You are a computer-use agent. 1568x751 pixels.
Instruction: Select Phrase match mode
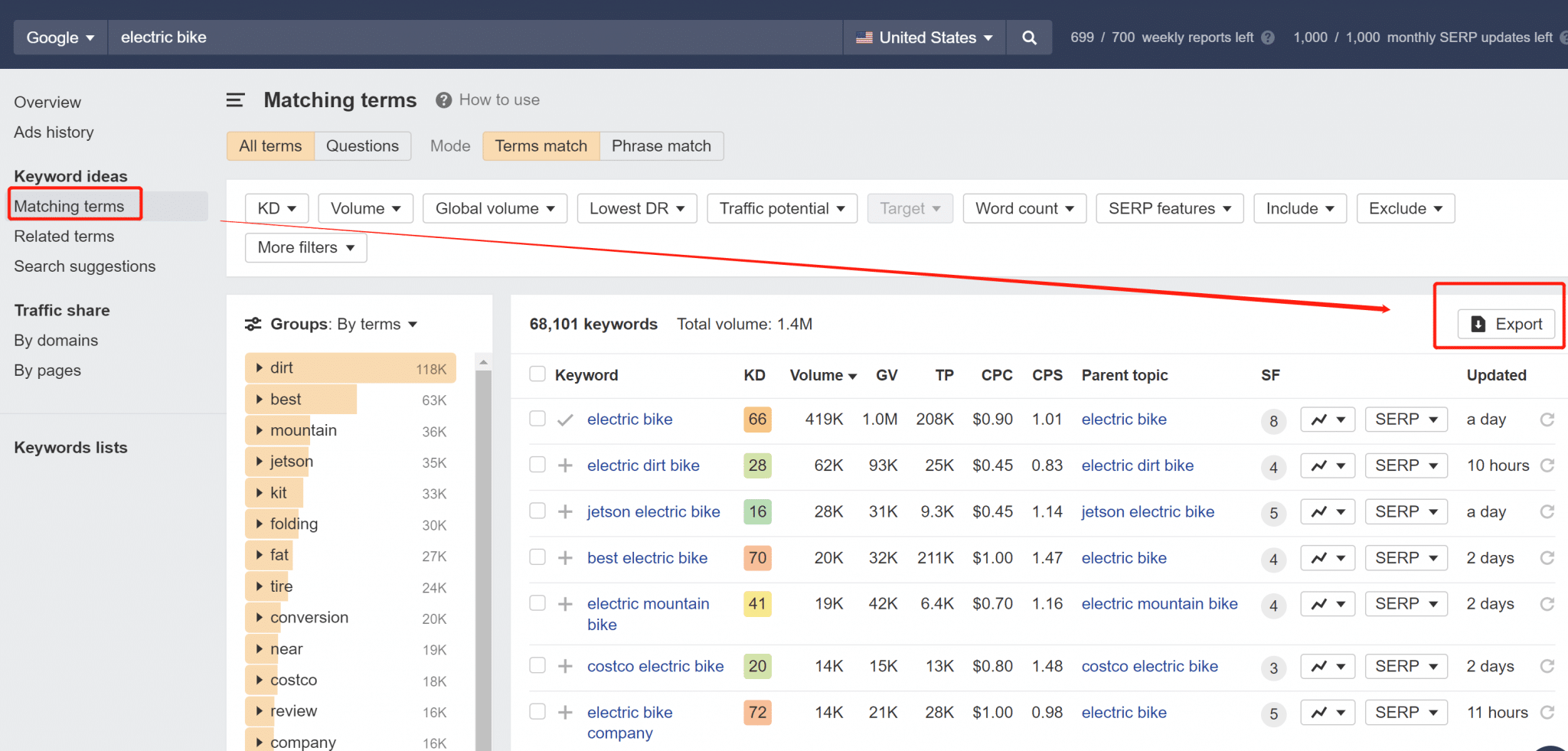coord(661,146)
